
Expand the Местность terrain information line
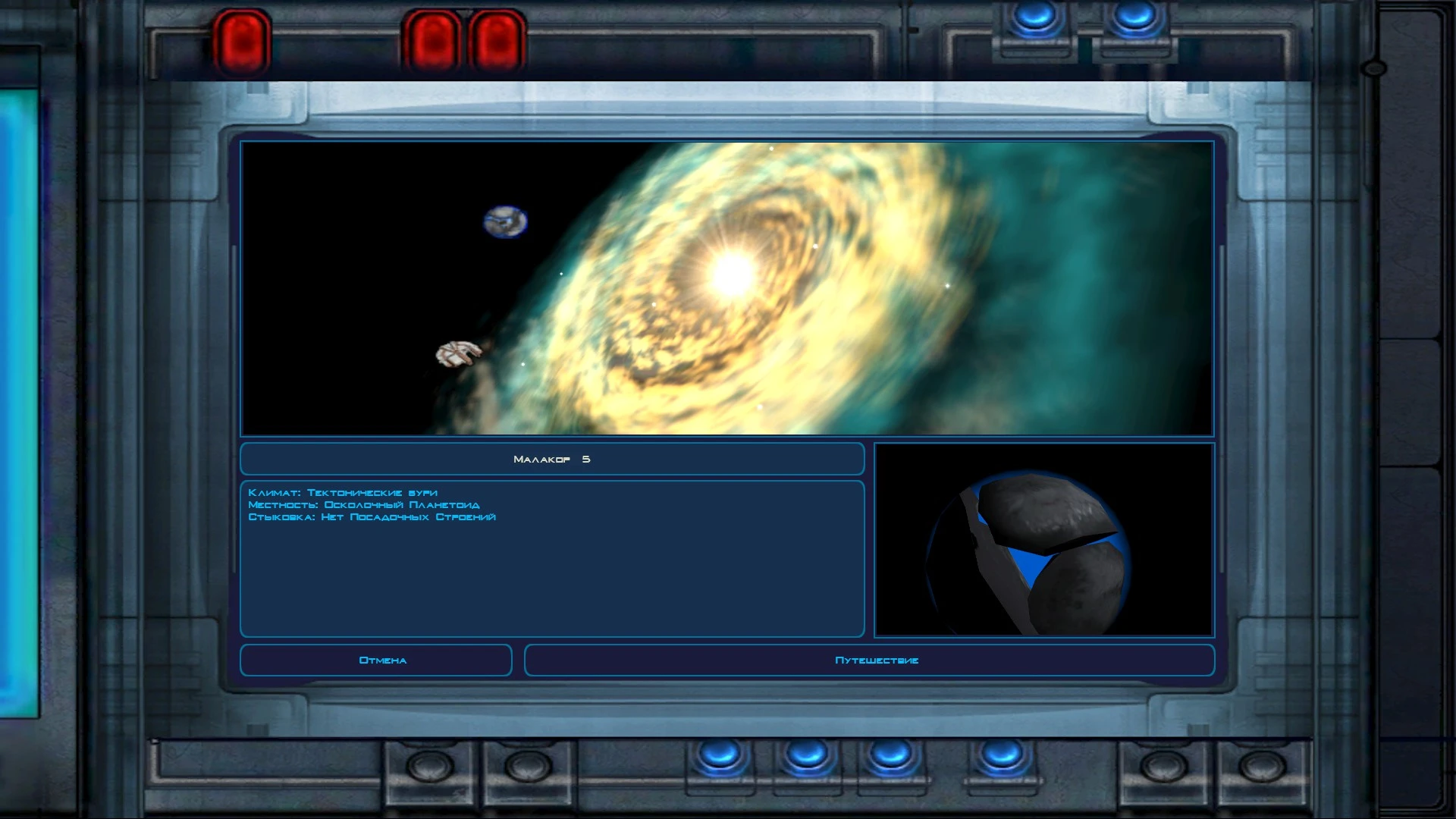[362, 504]
